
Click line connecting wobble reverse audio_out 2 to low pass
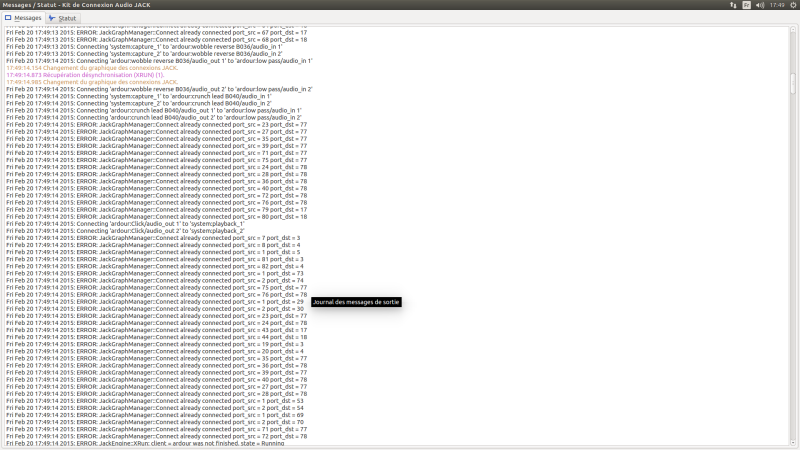click(159, 89)
